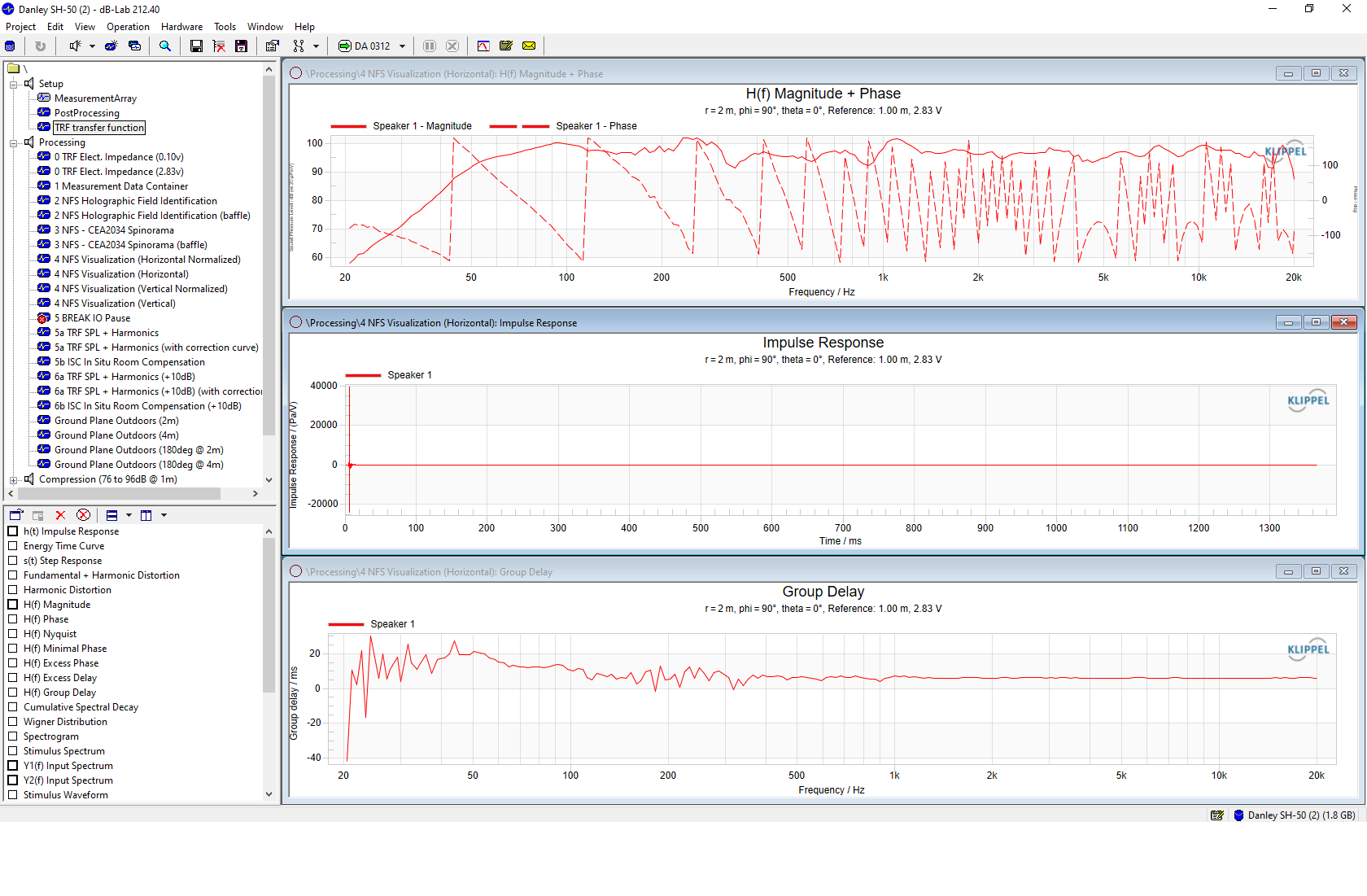This screenshot has width=1367, height=896.
Task: Click the app icon in the title bar
Action: [8, 9]
